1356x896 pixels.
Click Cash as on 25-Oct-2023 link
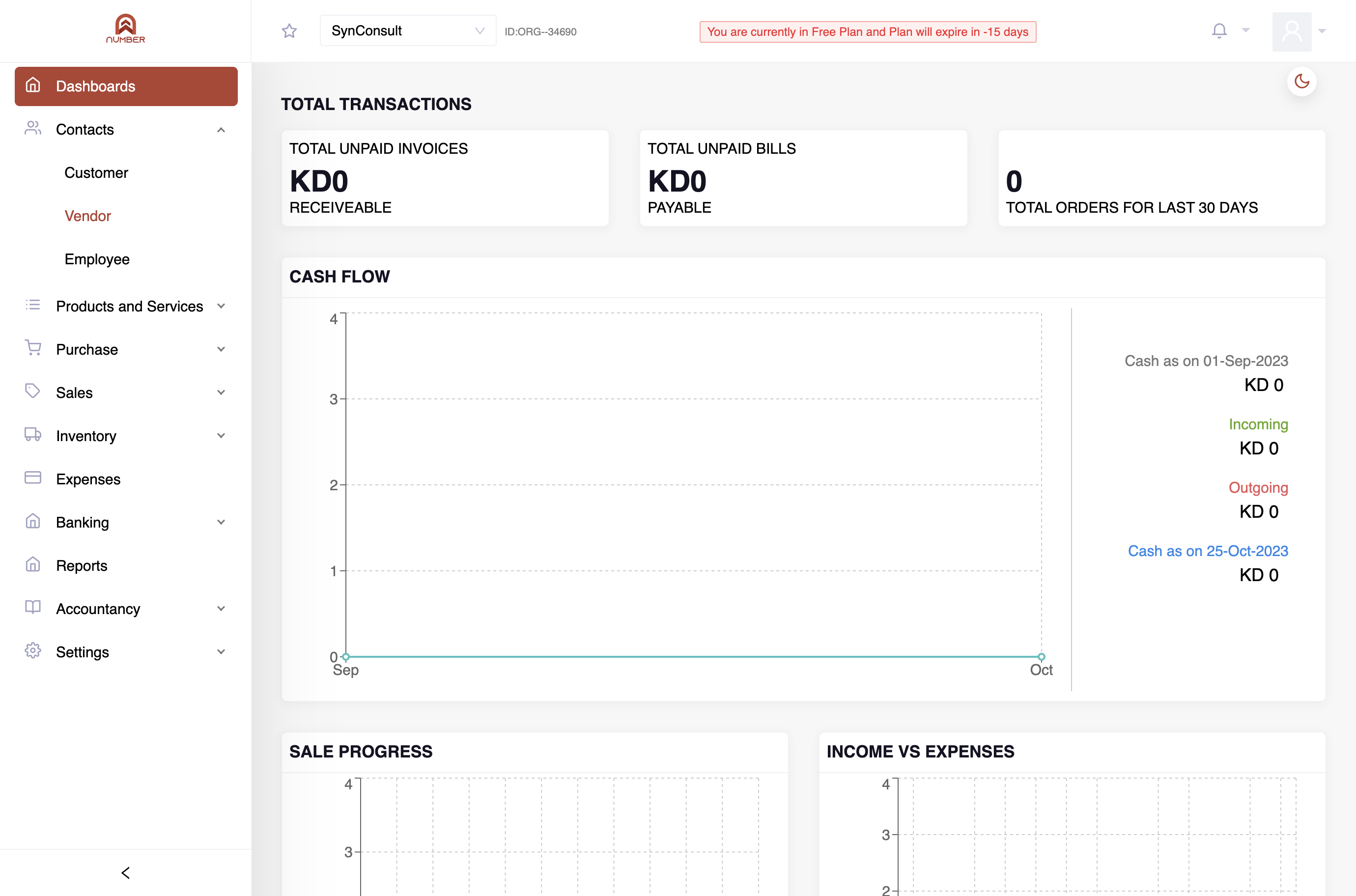[1208, 551]
